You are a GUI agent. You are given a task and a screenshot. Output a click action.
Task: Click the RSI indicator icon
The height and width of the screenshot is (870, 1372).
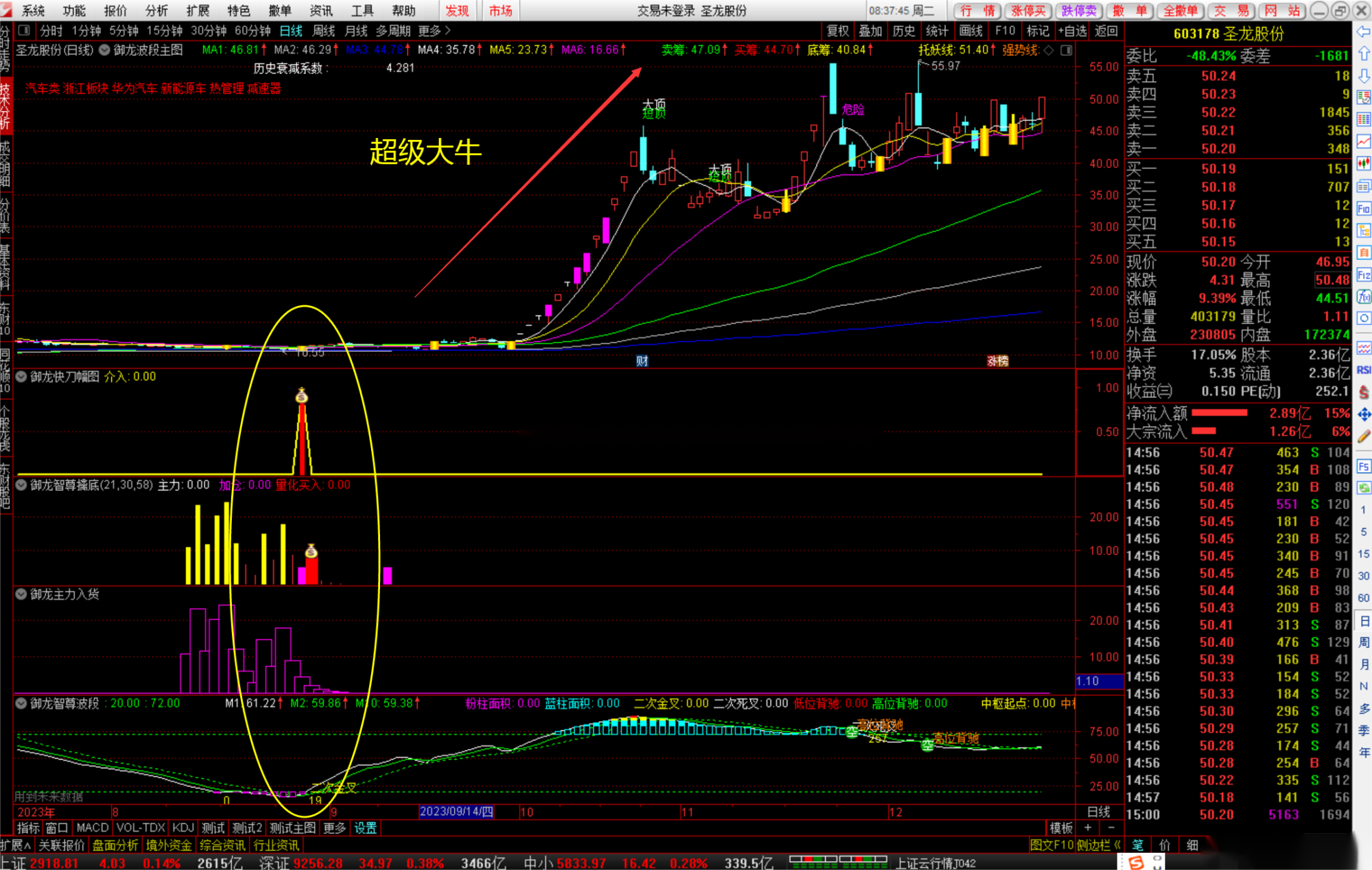click(x=1363, y=370)
